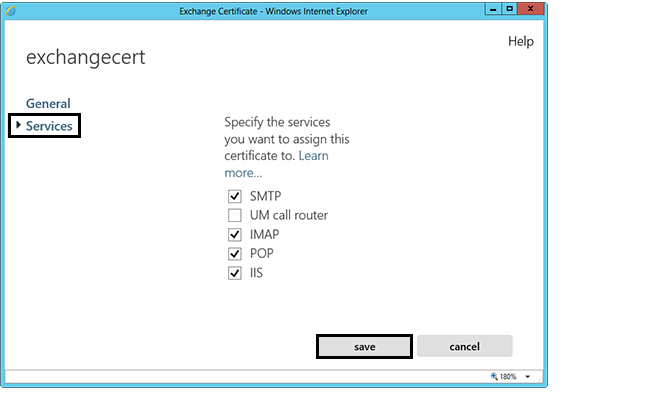Click the cancel button

[465, 346]
